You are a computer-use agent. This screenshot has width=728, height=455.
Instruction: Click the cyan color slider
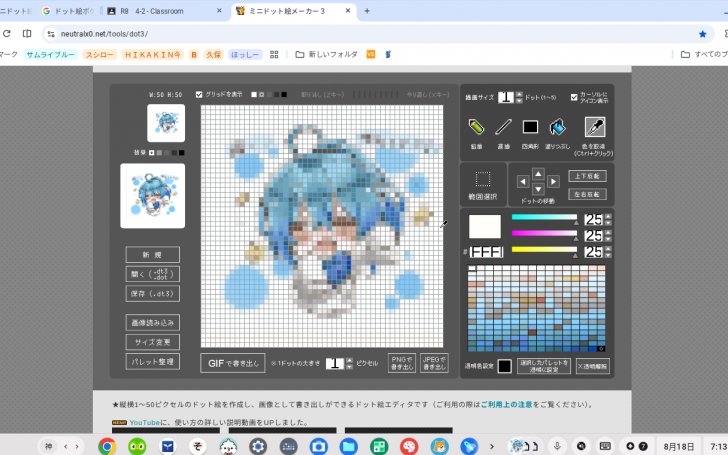point(544,217)
